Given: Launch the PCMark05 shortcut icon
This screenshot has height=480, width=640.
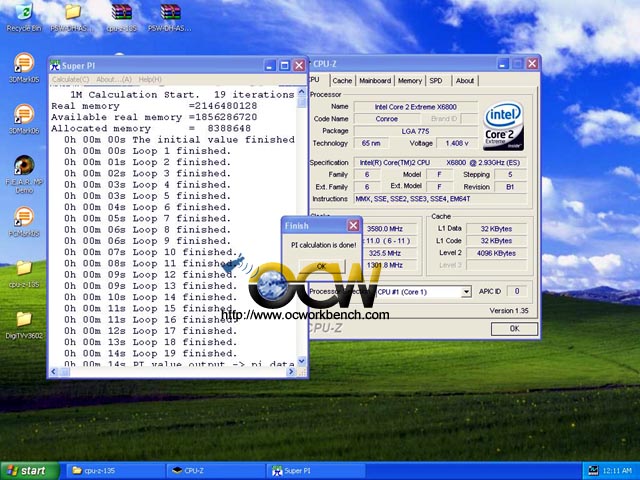Looking at the screenshot, I should click(x=24, y=222).
